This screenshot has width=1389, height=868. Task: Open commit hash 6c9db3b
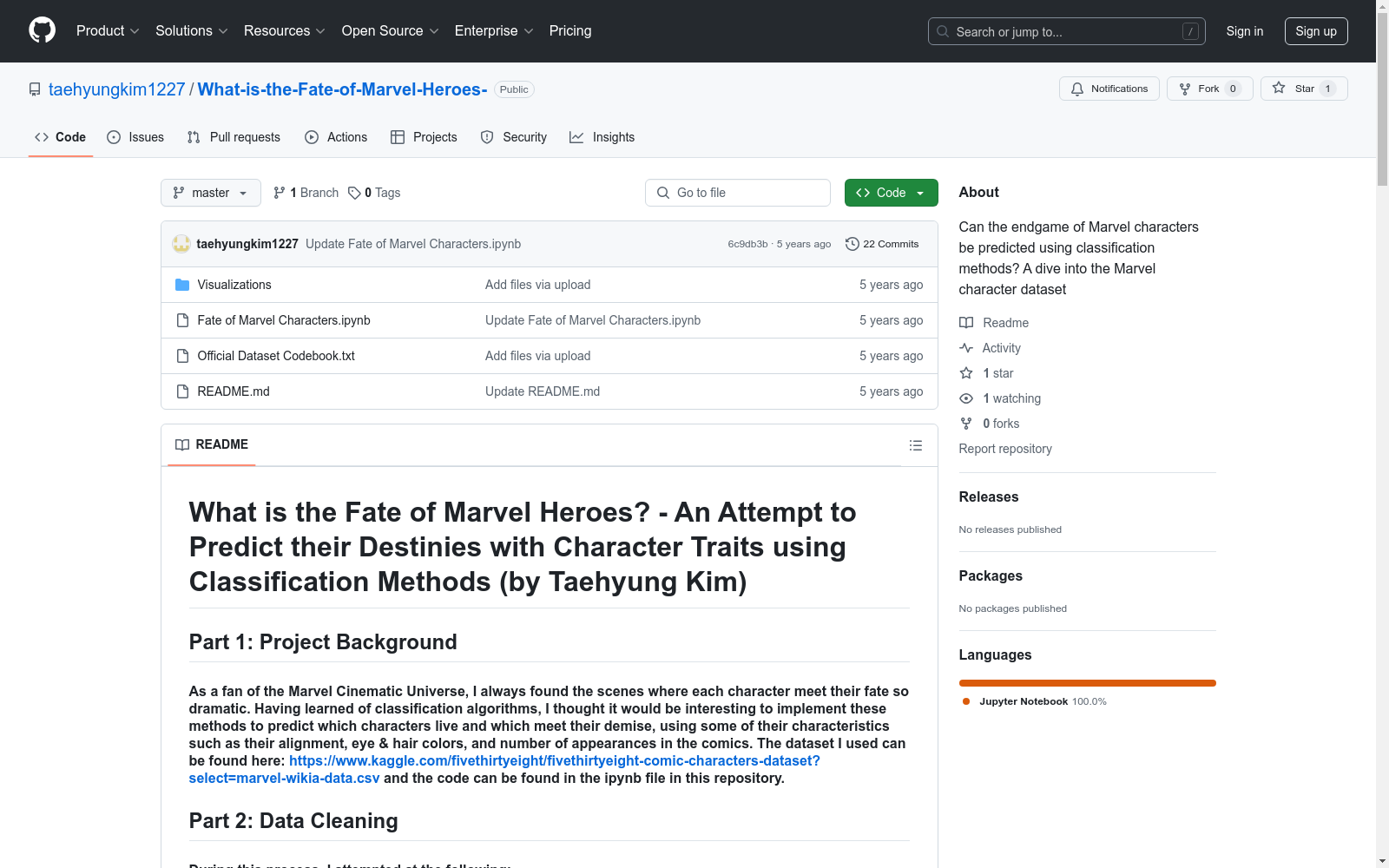[x=747, y=244]
